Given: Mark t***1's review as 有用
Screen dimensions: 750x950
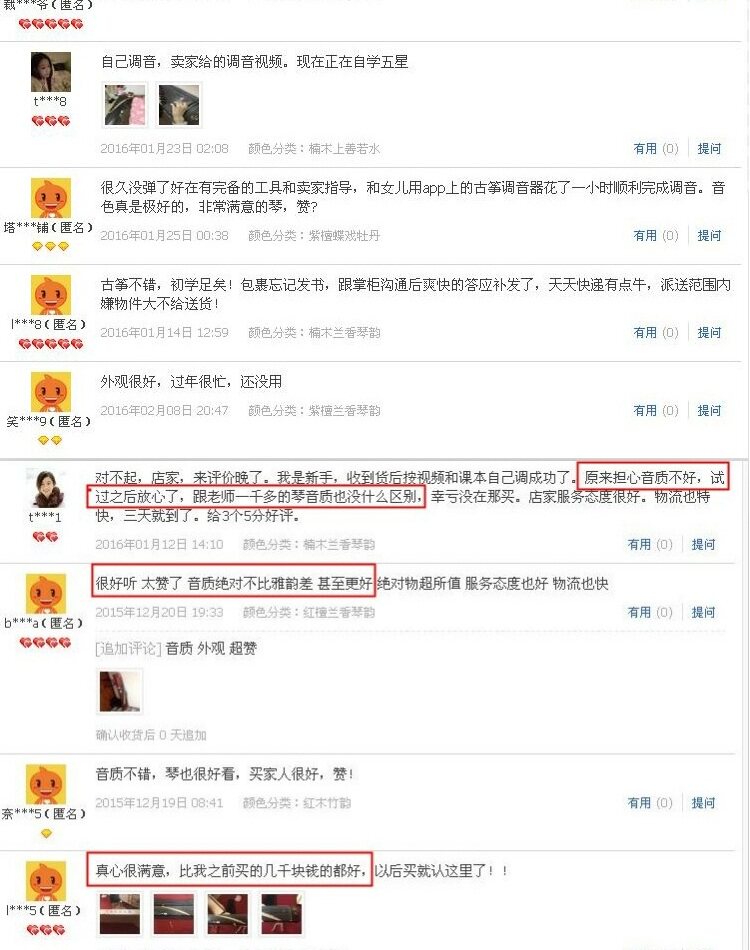Looking at the screenshot, I should pos(650,545).
